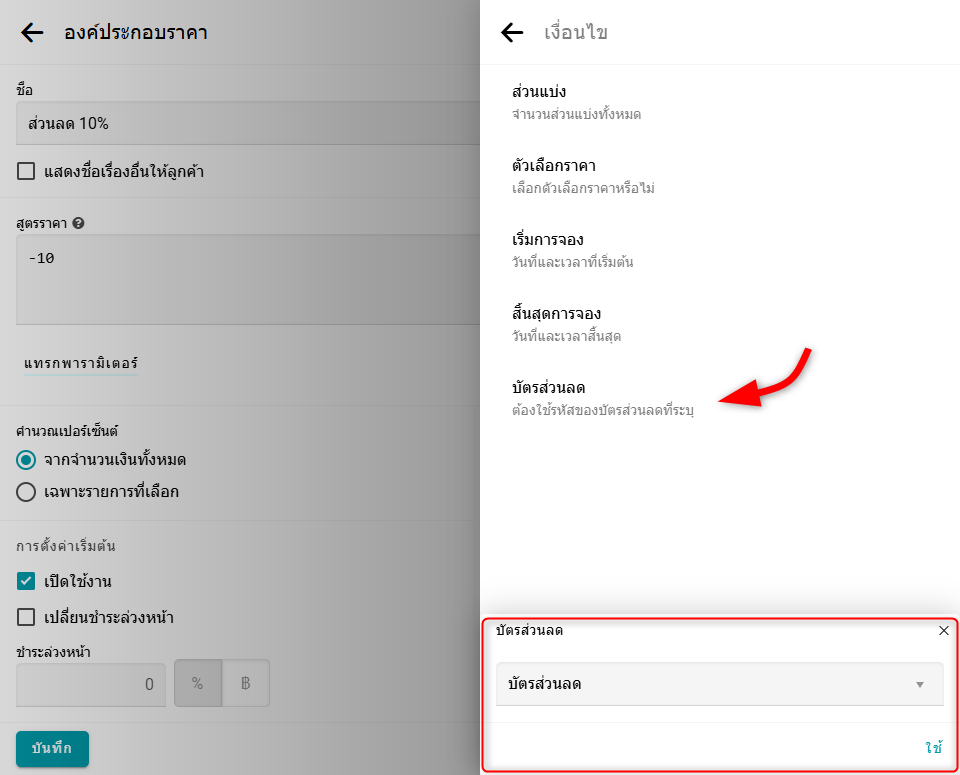This screenshot has width=960, height=775.
Task: Click back arrow in เงื่อนไข panel
Action: (512, 33)
